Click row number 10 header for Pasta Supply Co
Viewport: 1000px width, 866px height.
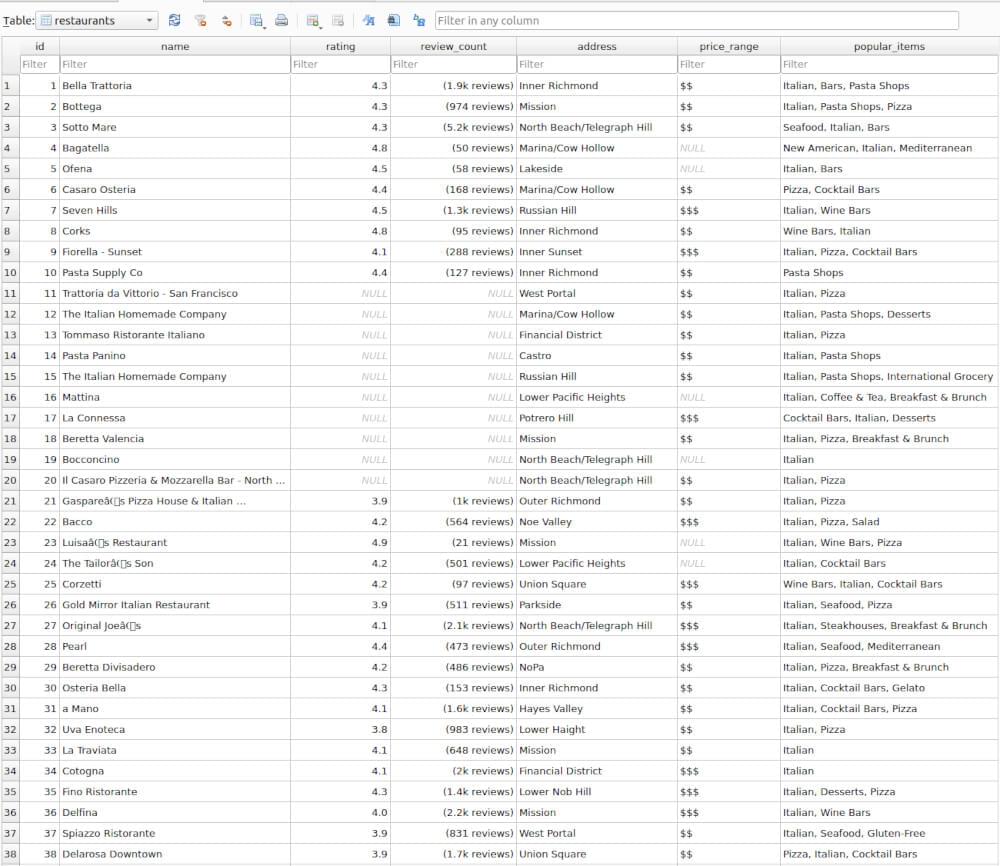pyautogui.click(x=8, y=272)
